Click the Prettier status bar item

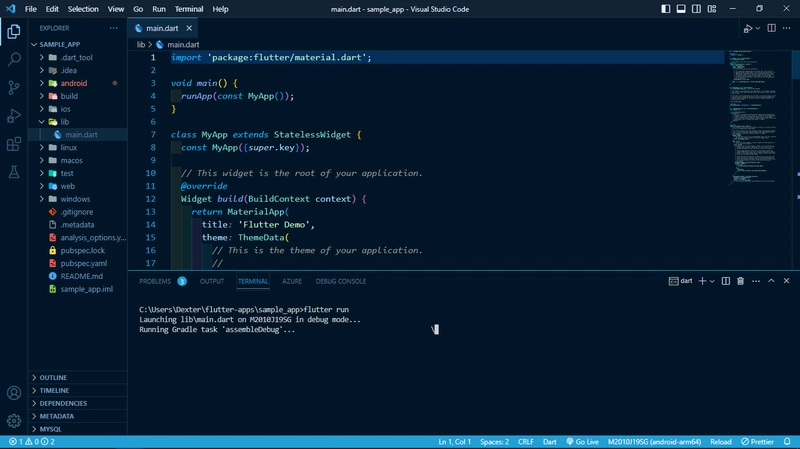pyautogui.click(x=759, y=441)
